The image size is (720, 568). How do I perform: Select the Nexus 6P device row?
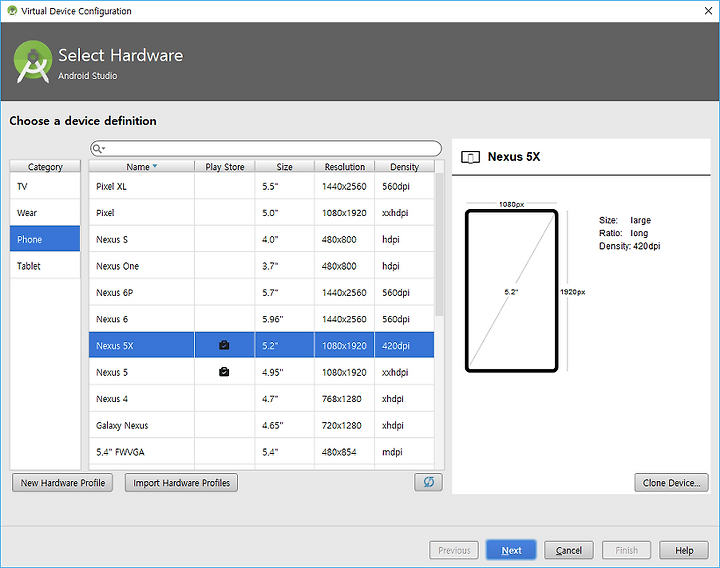pos(261,292)
